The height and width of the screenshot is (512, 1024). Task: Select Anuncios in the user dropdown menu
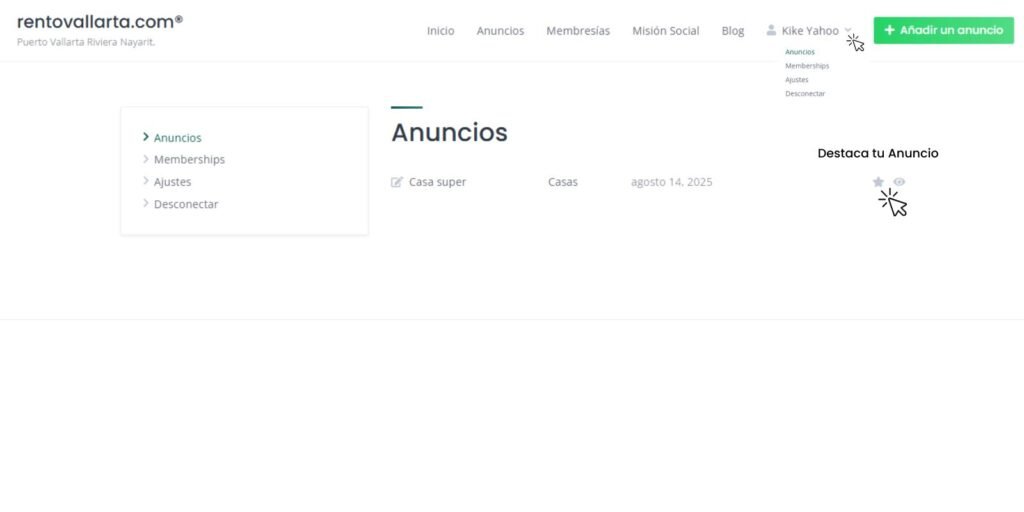(x=800, y=52)
